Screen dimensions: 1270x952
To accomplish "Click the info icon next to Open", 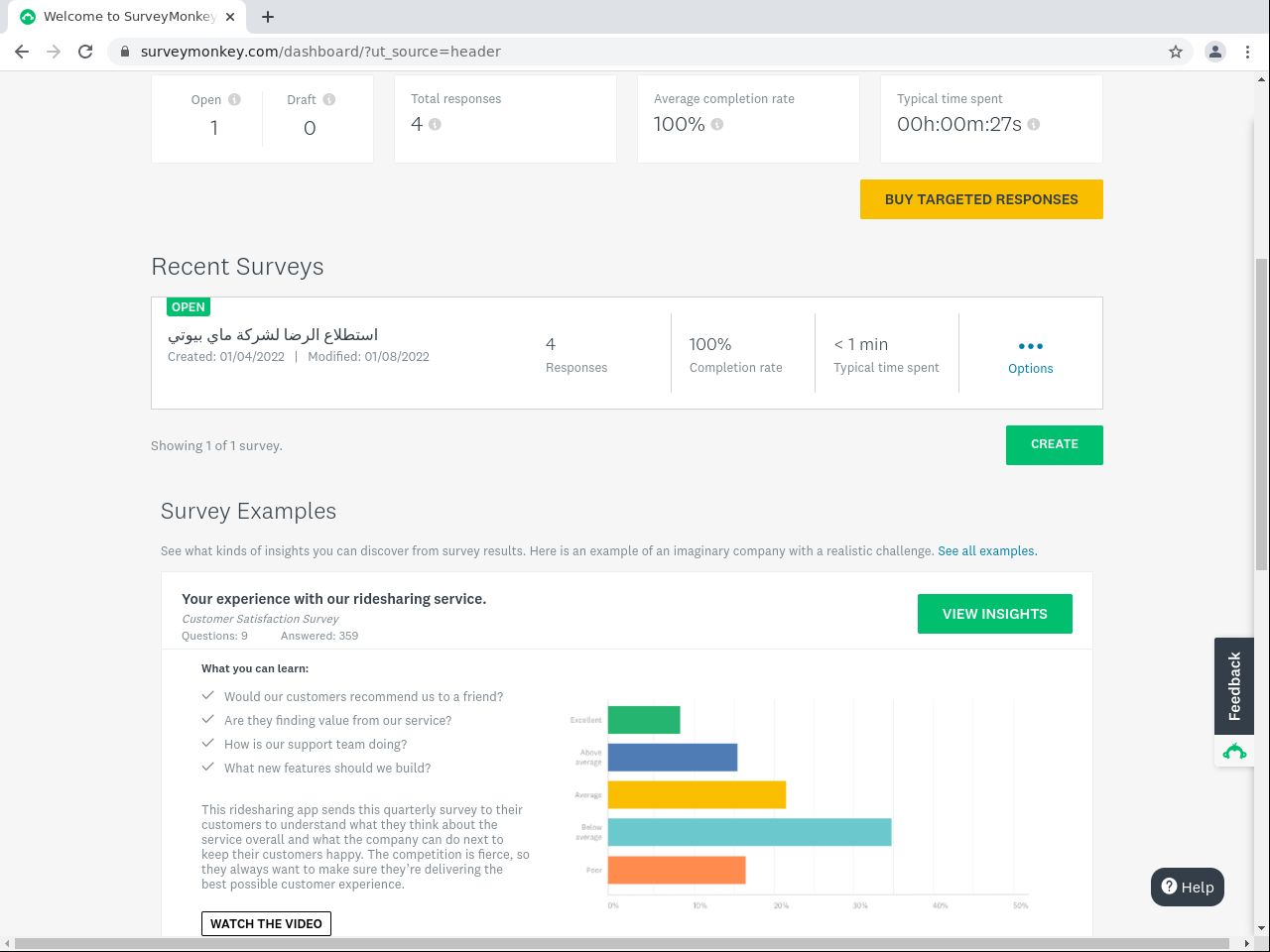I will 234,99.
